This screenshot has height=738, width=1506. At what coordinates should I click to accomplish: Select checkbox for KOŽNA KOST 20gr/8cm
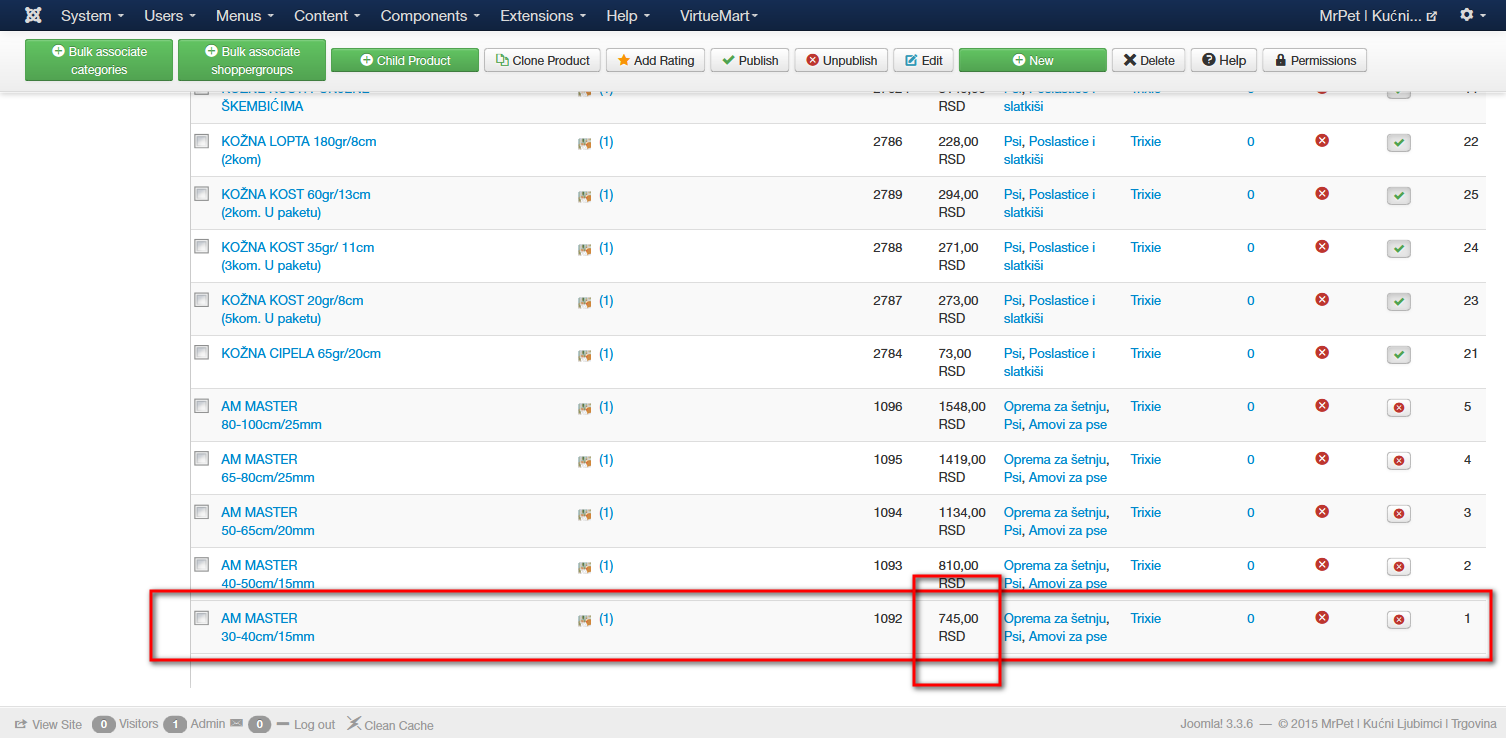(201, 300)
